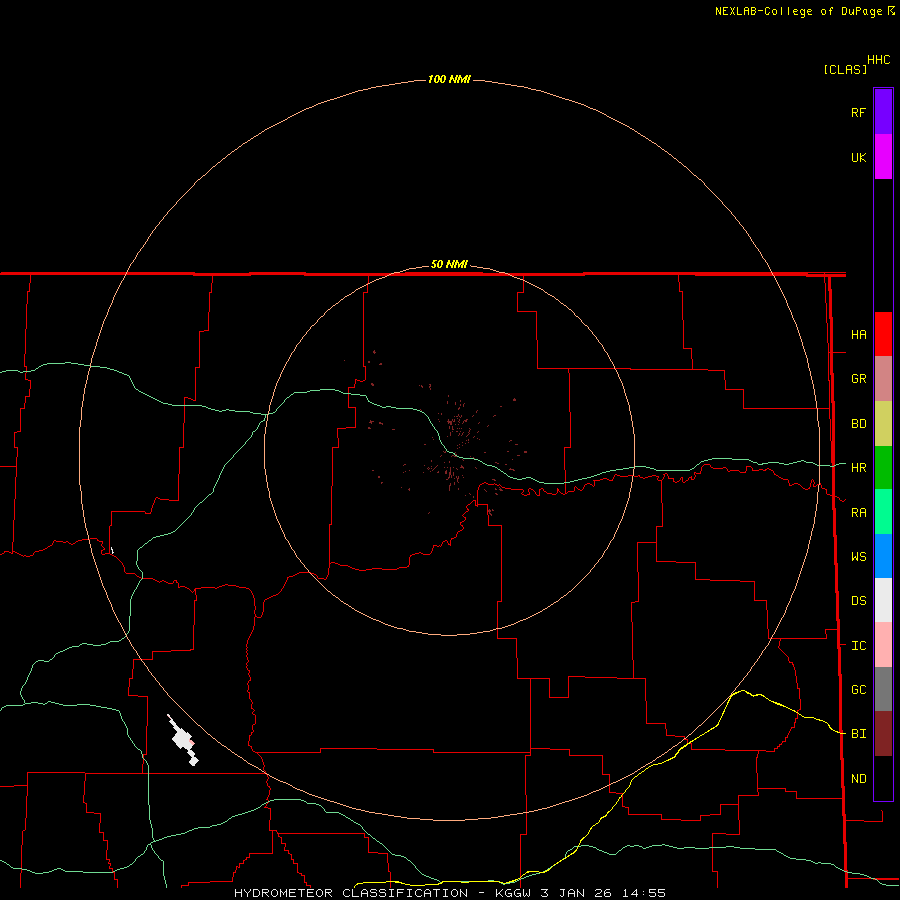This screenshot has width=900, height=900.
Task: Click the light pink IC legend swatch
Action: pyautogui.click(x=883, y=645)
